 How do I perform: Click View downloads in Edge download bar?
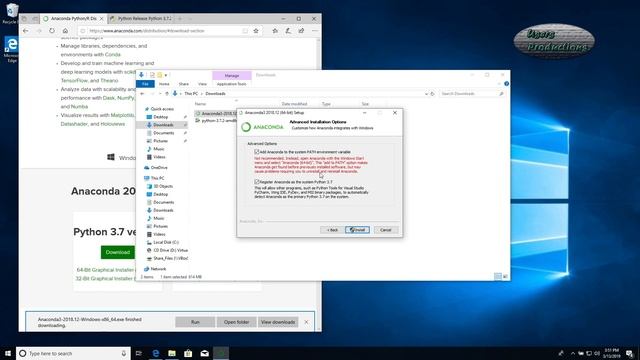(x=278, y=322)
